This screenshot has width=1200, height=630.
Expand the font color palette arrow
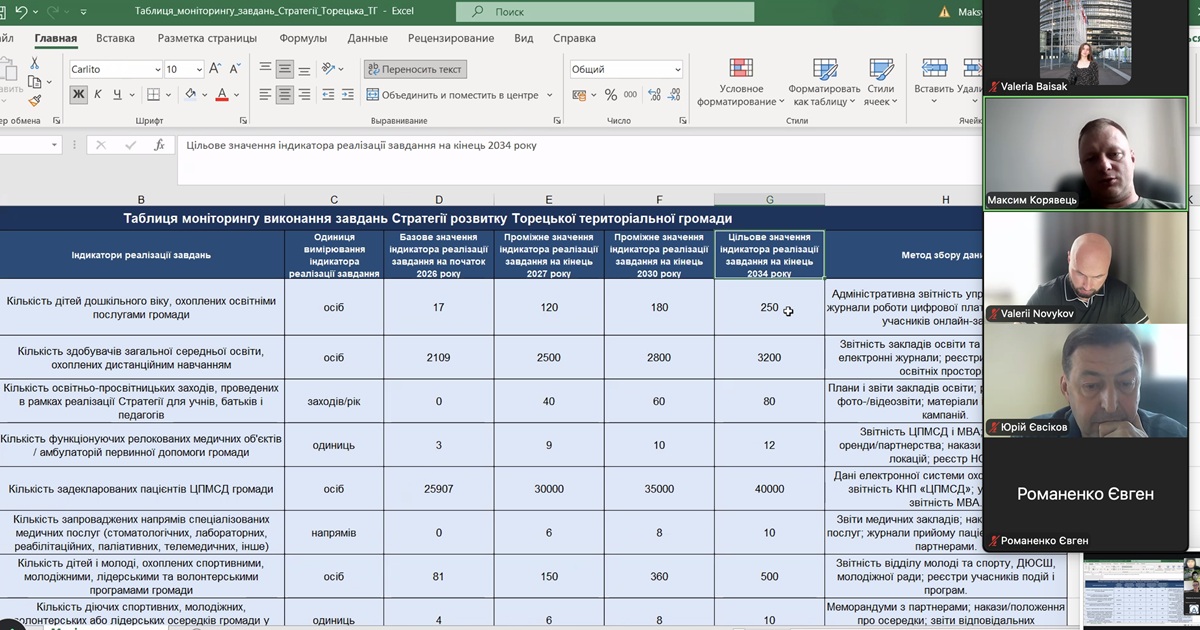(x=236, y=95)
